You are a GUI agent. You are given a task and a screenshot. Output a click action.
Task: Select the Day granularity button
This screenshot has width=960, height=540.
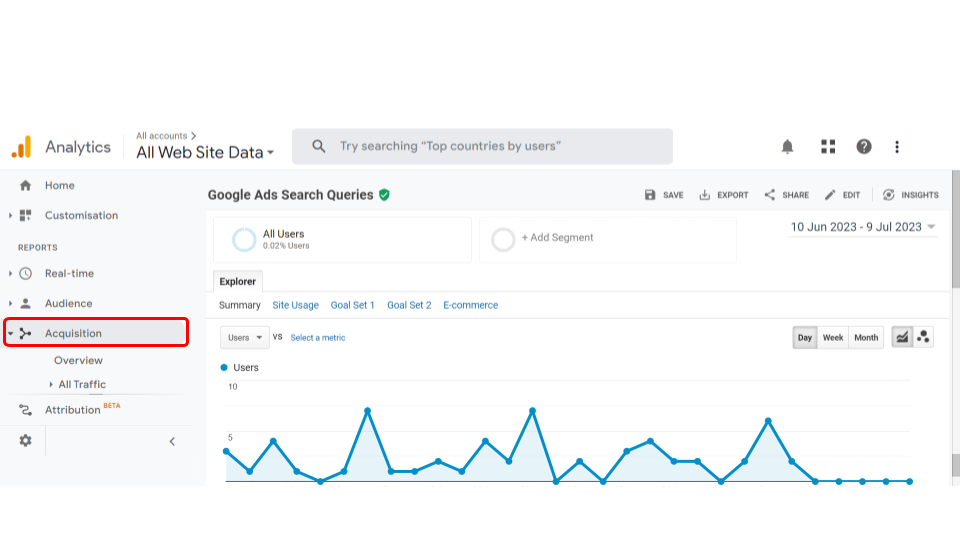tap(804, 337)
